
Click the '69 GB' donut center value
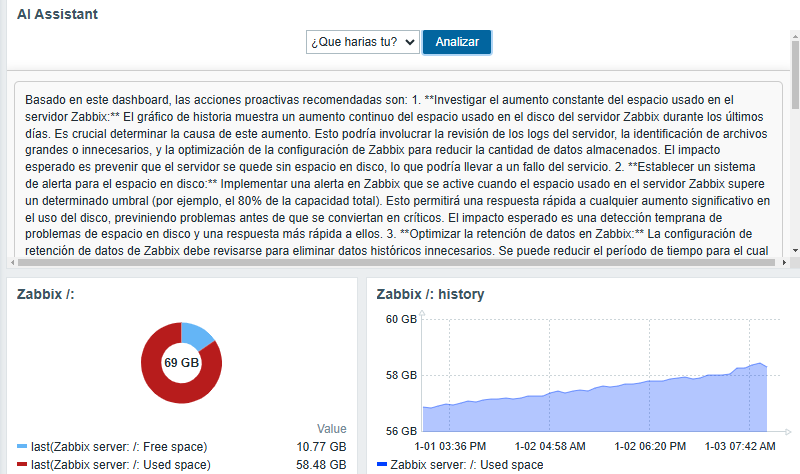[181, 363]
